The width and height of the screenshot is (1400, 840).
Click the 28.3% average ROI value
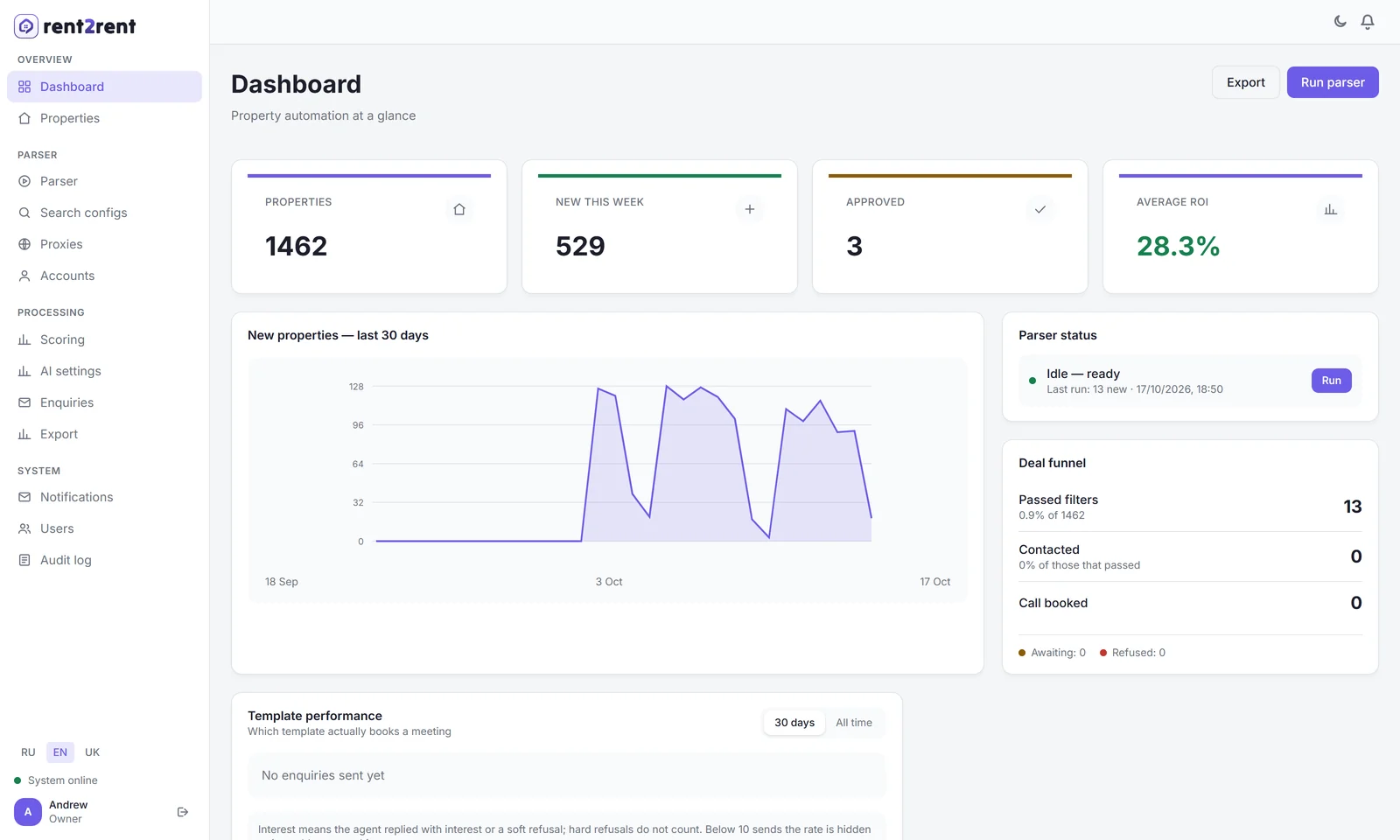point(1178,246)
